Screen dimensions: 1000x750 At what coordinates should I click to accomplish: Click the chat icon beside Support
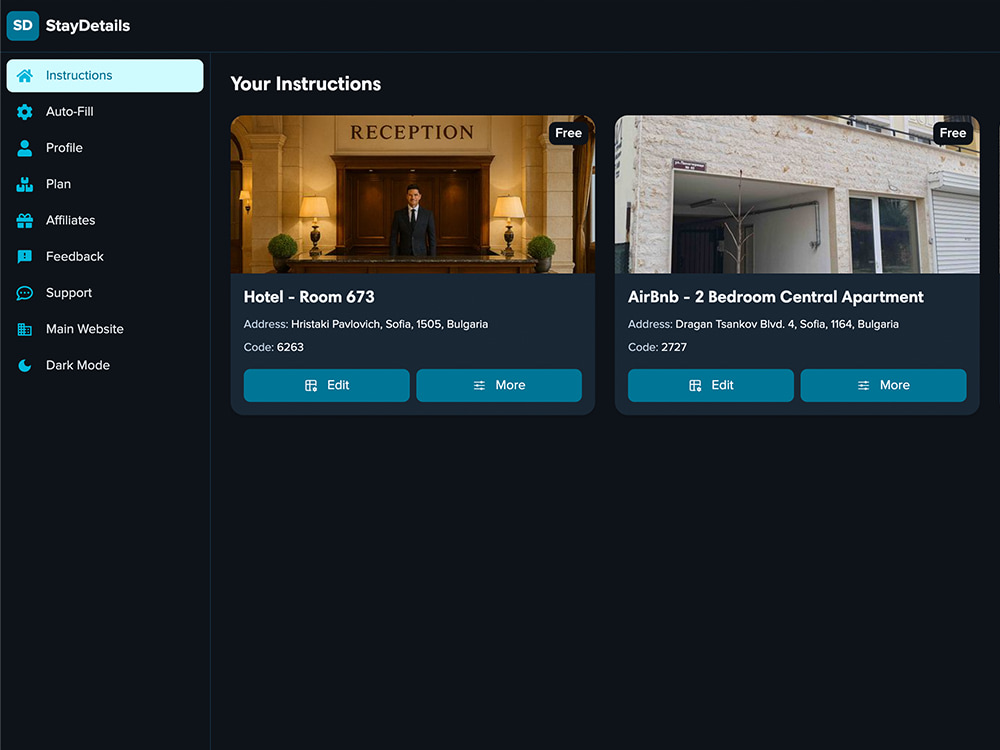click(25, 293)
